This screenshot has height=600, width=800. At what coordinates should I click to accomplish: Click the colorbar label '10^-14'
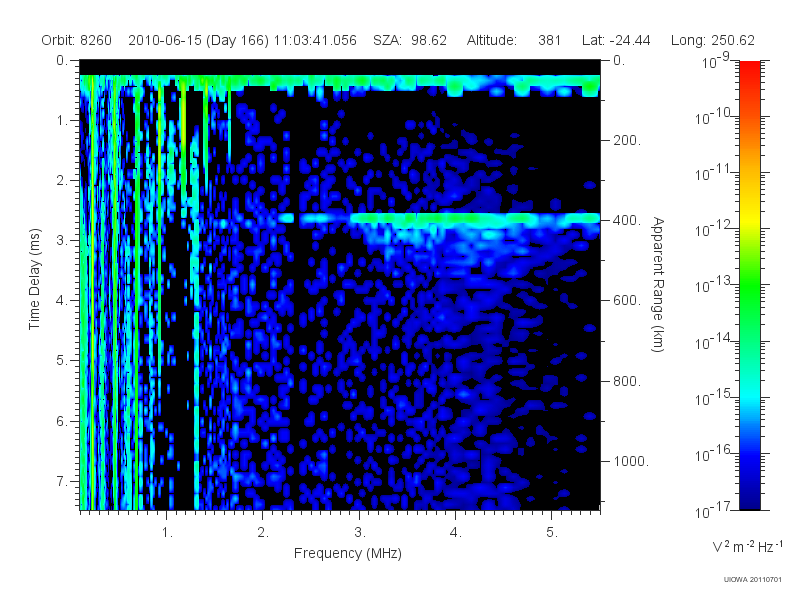pos(715,342)
